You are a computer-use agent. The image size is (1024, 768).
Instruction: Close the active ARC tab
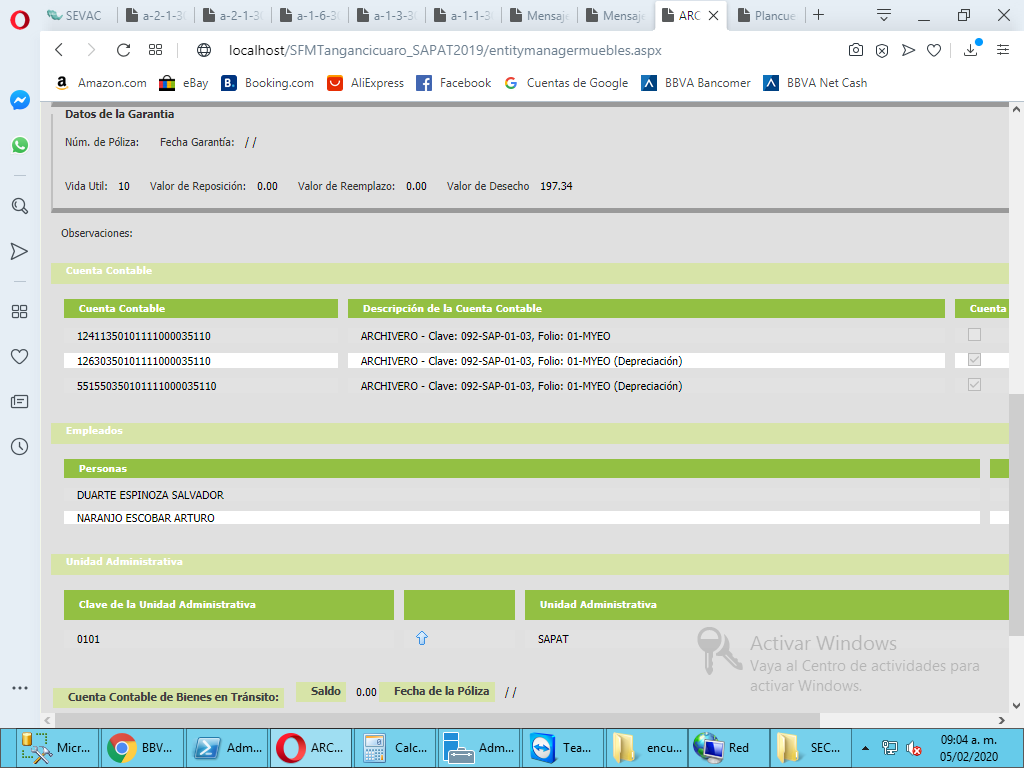coord(714,16)
